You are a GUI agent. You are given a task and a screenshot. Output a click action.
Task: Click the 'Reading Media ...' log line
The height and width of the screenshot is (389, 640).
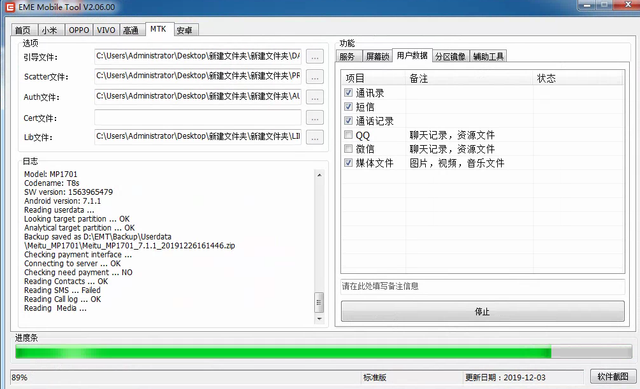pyautogui.click(x=55, y=308)
